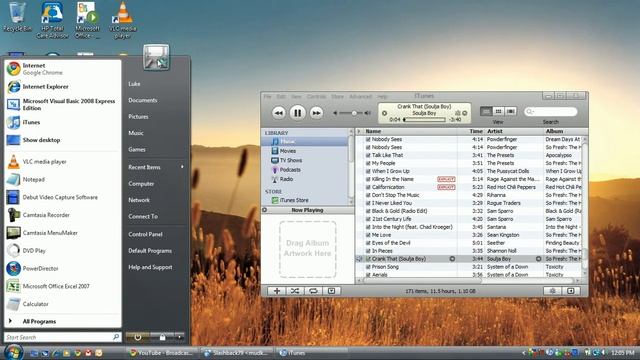640x360 pixels.
Task: Switch iTunes to grid view
Action: 498,111
